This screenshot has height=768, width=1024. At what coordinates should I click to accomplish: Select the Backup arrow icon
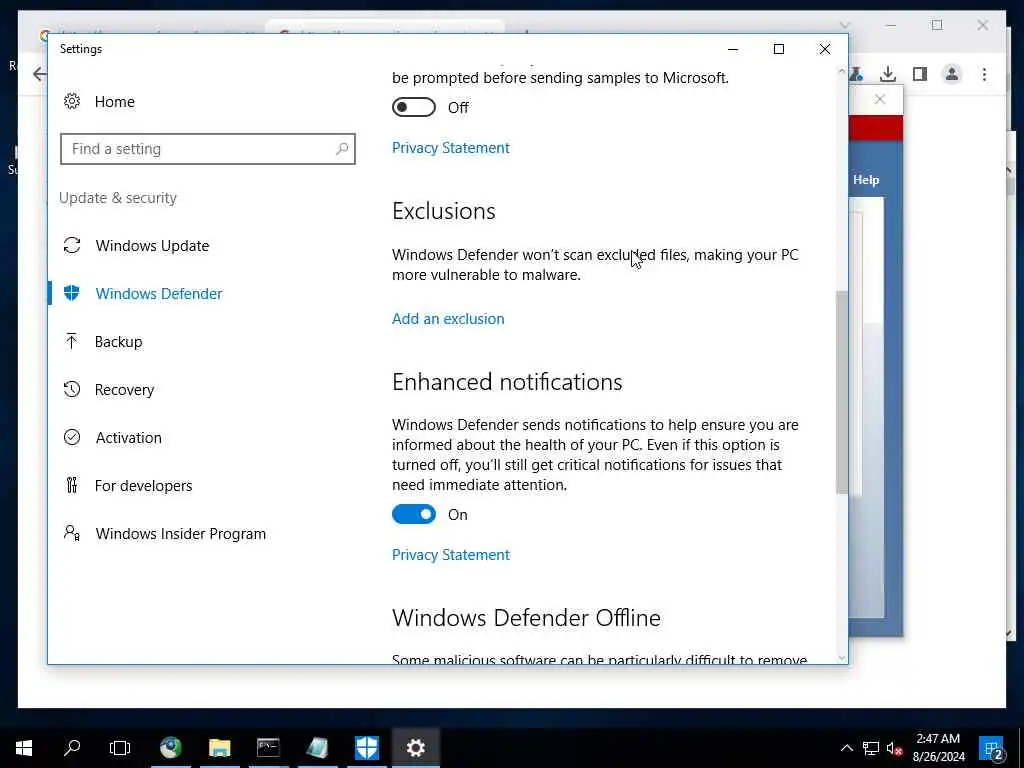[72, 341]
